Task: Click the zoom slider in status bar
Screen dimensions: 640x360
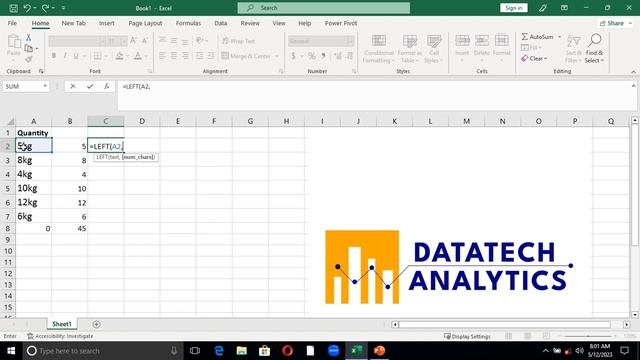Action: pos(588,336)
